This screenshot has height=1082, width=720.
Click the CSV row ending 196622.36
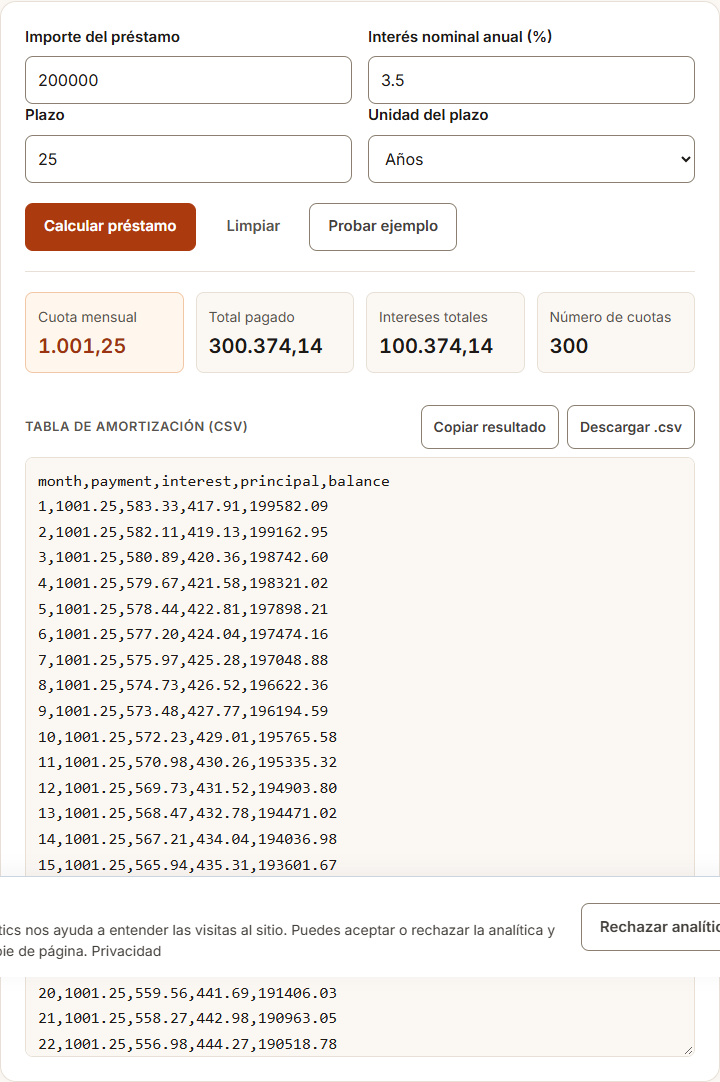pyautogui.click(x=183, y=685)
